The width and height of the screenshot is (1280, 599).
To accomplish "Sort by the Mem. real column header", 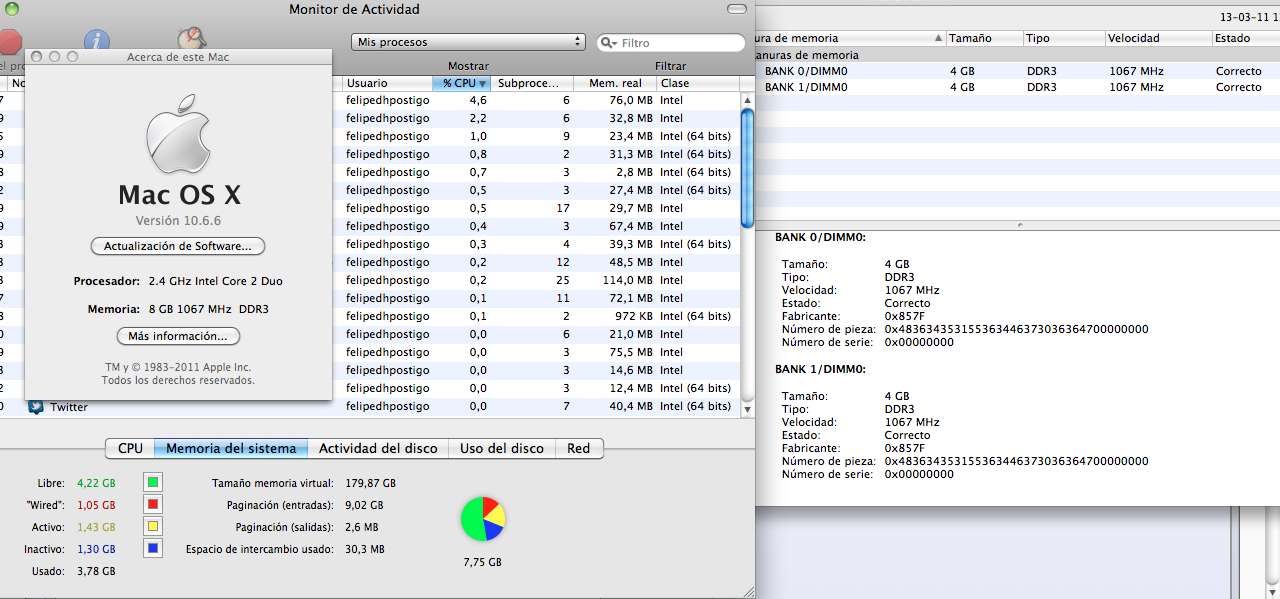I will click(x=616, y=83).
